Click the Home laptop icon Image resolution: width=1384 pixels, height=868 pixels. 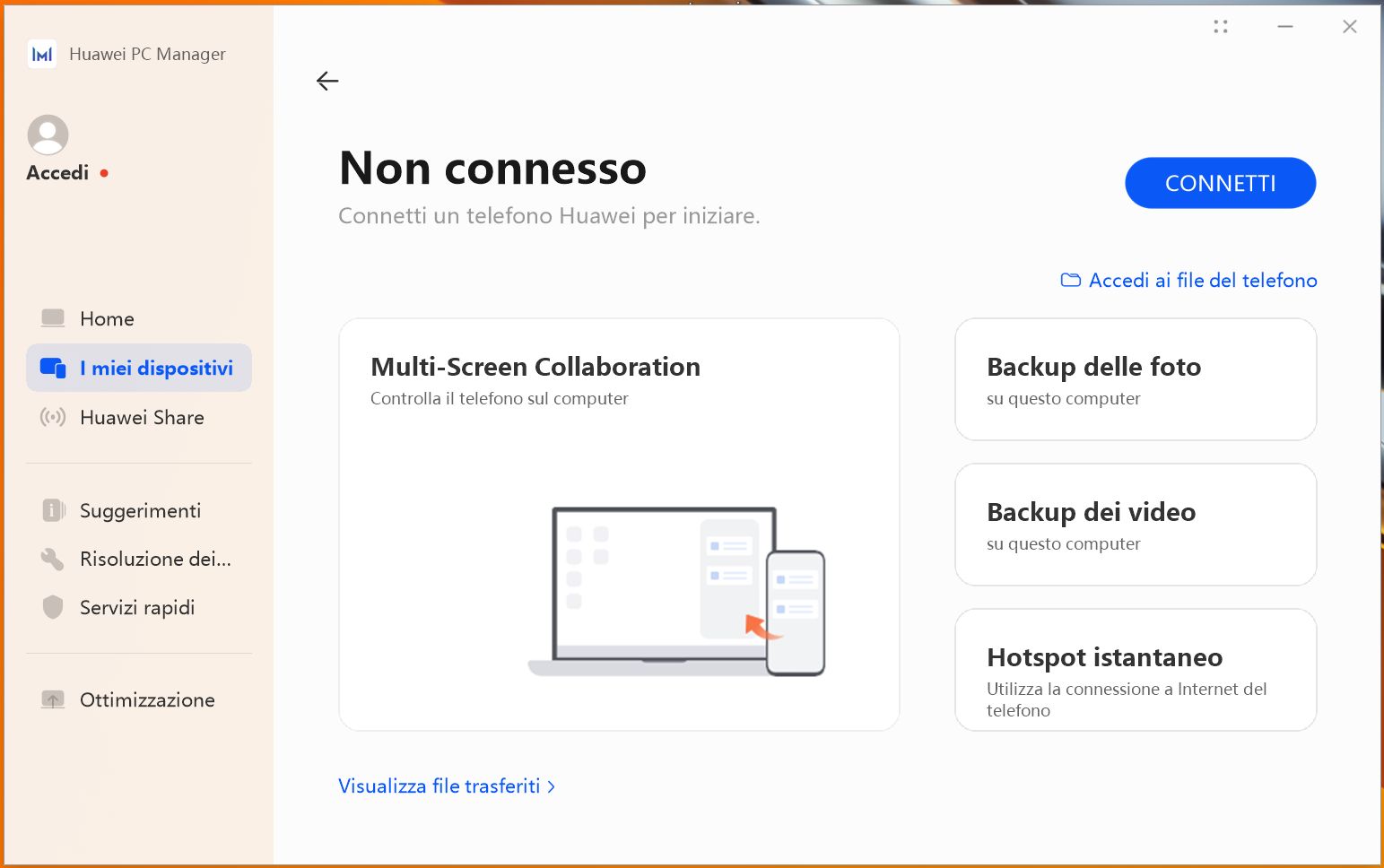pyautogui.click(x=53, y=318)
